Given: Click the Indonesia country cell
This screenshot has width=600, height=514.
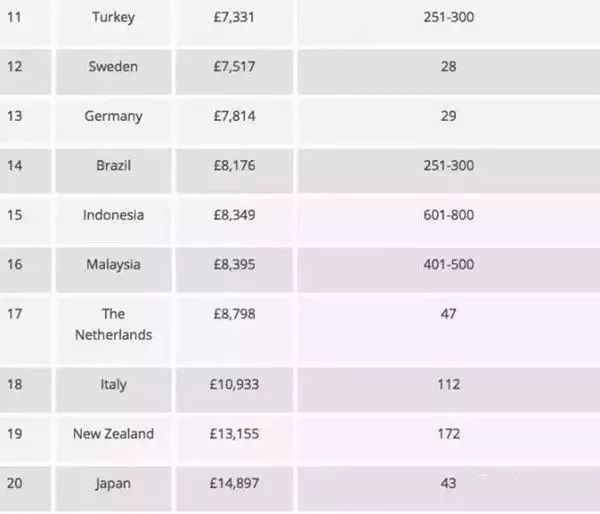Looking at the screenshot, I should pos(113,215).
